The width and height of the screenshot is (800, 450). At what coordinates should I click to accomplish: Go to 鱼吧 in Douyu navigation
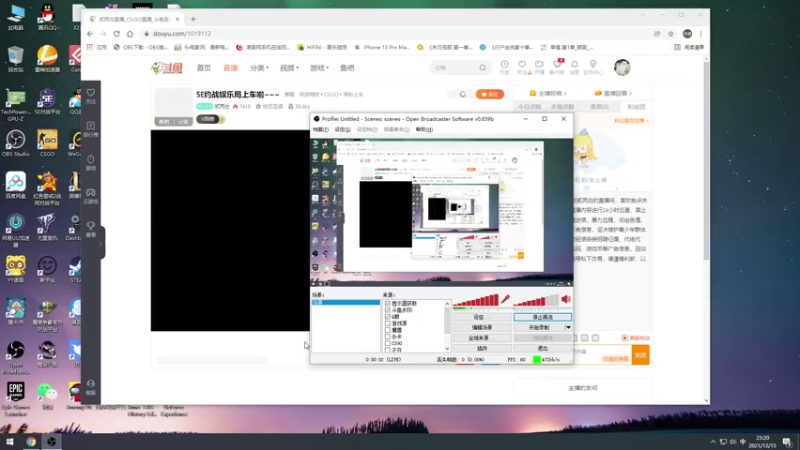click(347, 68)
